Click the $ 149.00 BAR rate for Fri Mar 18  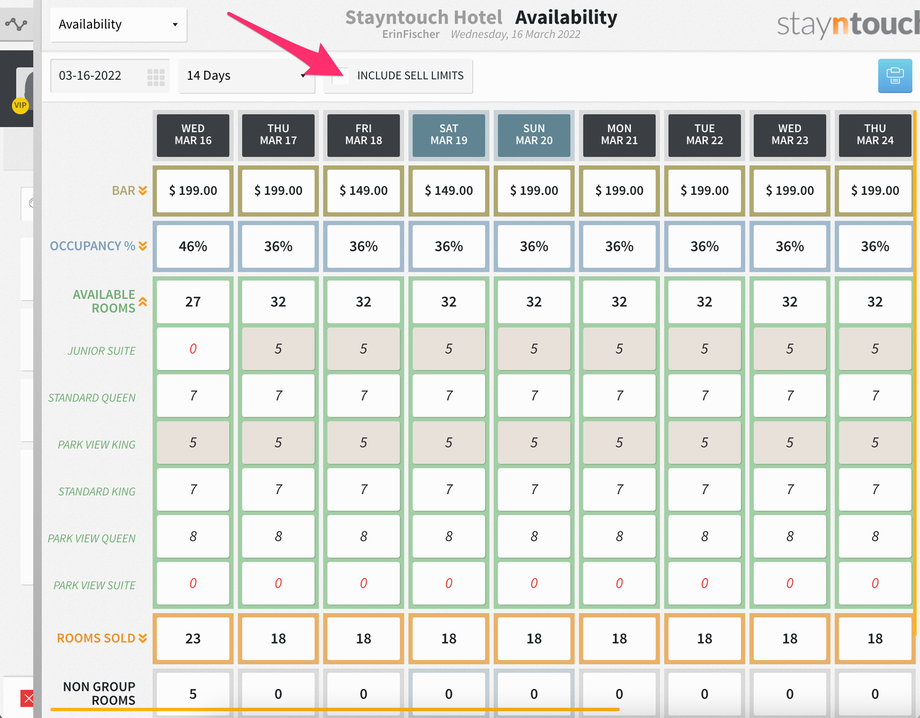click(x=363, y=191)
